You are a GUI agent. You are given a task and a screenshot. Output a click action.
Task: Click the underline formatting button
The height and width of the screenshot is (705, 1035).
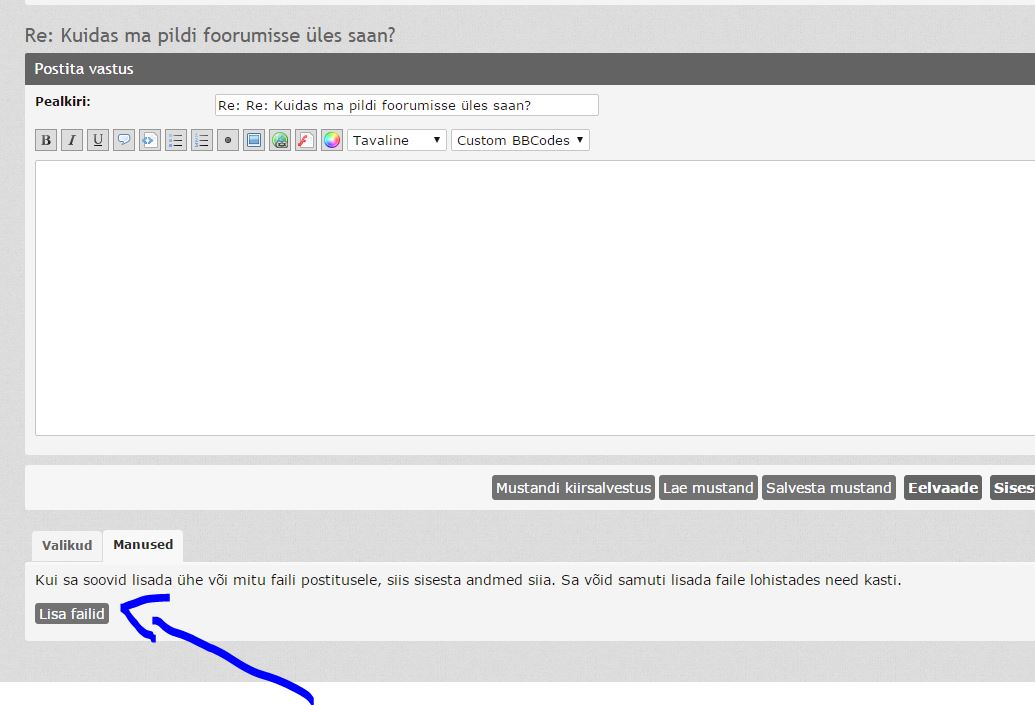[97, 140]
